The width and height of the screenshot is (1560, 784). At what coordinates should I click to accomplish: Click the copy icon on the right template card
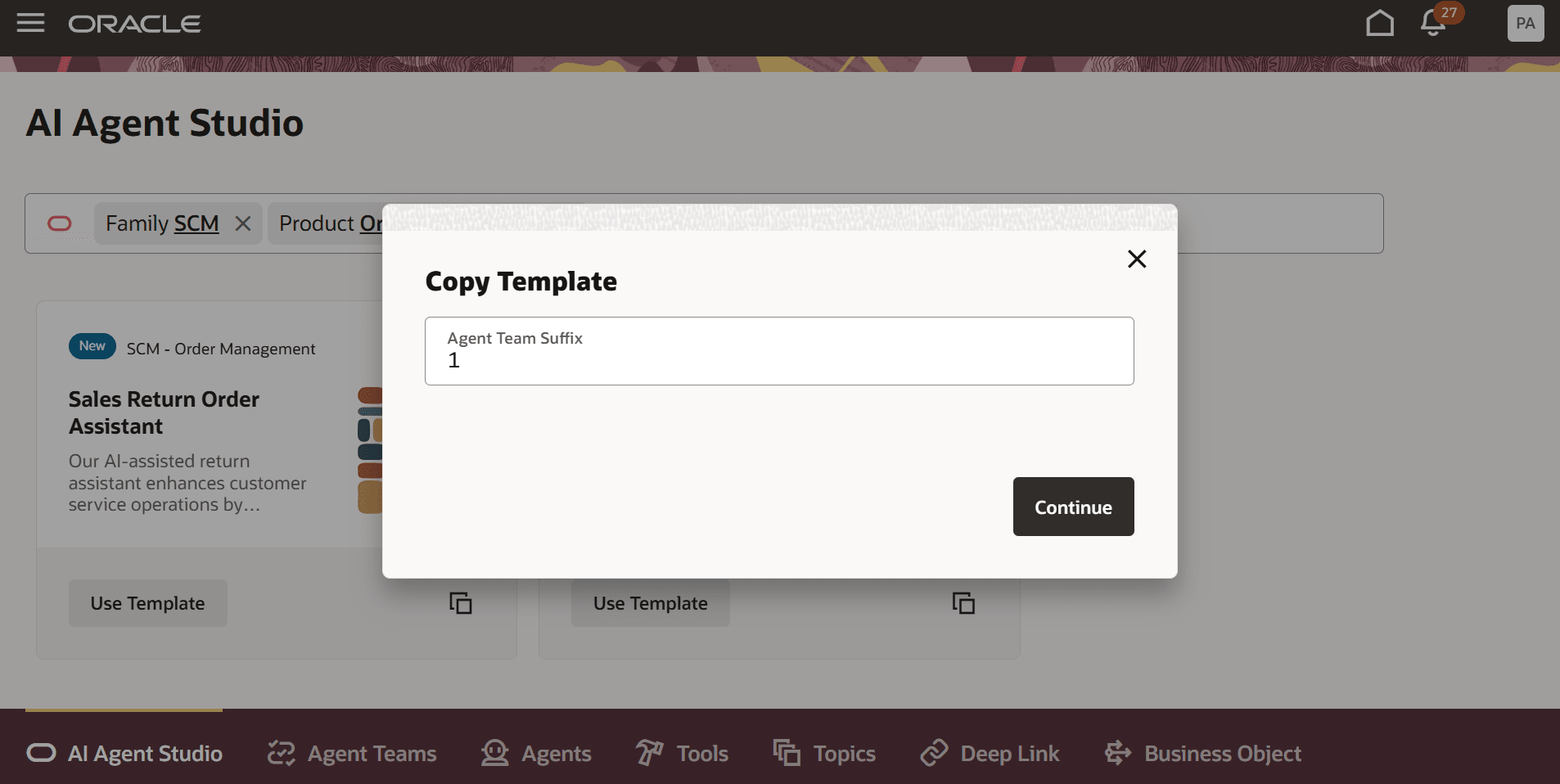(x=963, y=603)
